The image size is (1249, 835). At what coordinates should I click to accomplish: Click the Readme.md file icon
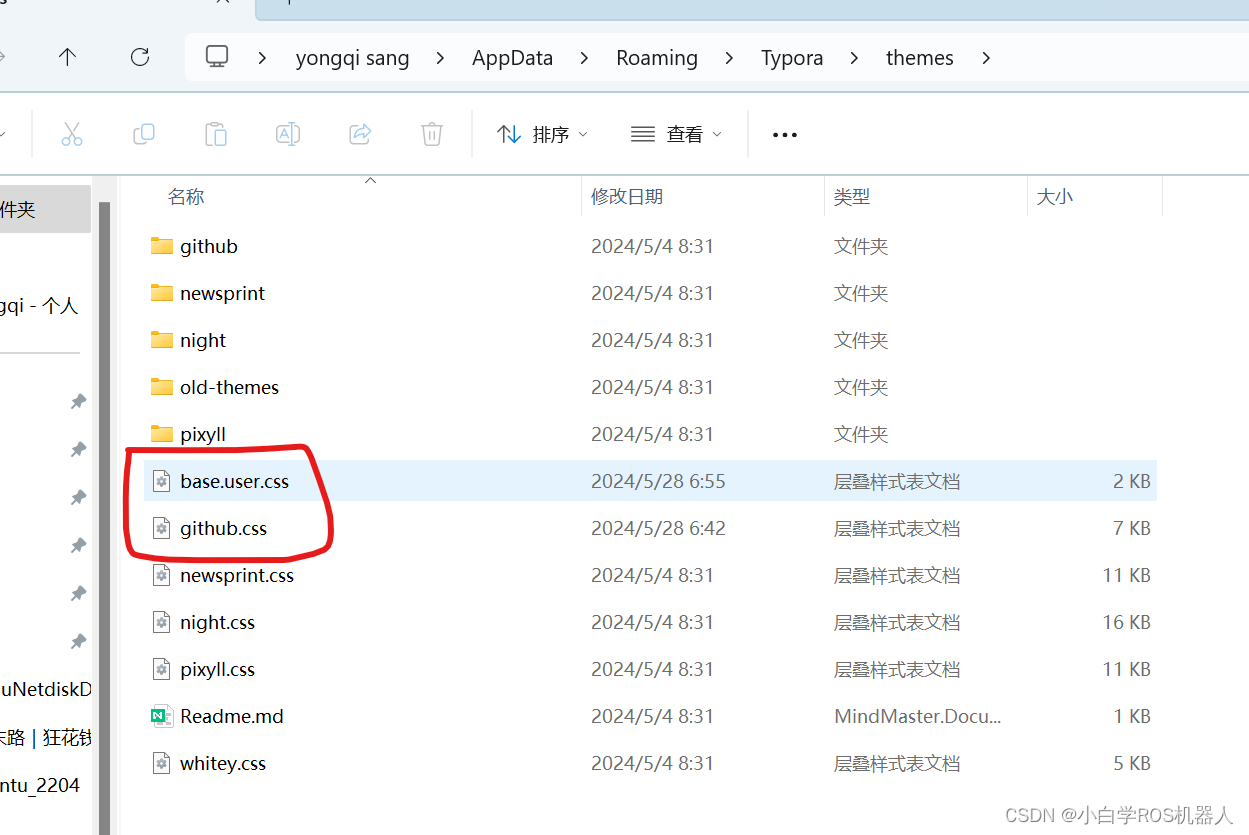coord(162,716)
